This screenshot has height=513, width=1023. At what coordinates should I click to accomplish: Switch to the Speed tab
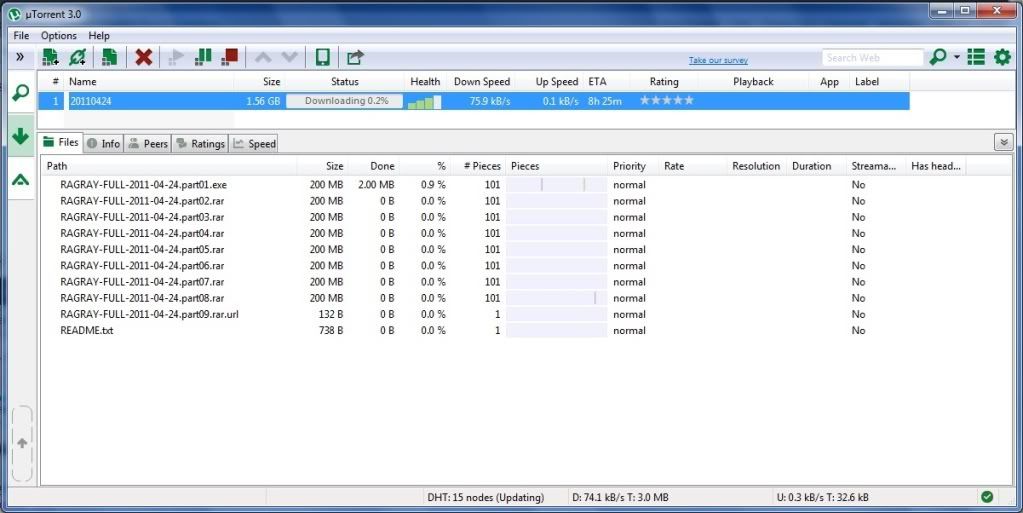tap(254, 144)
